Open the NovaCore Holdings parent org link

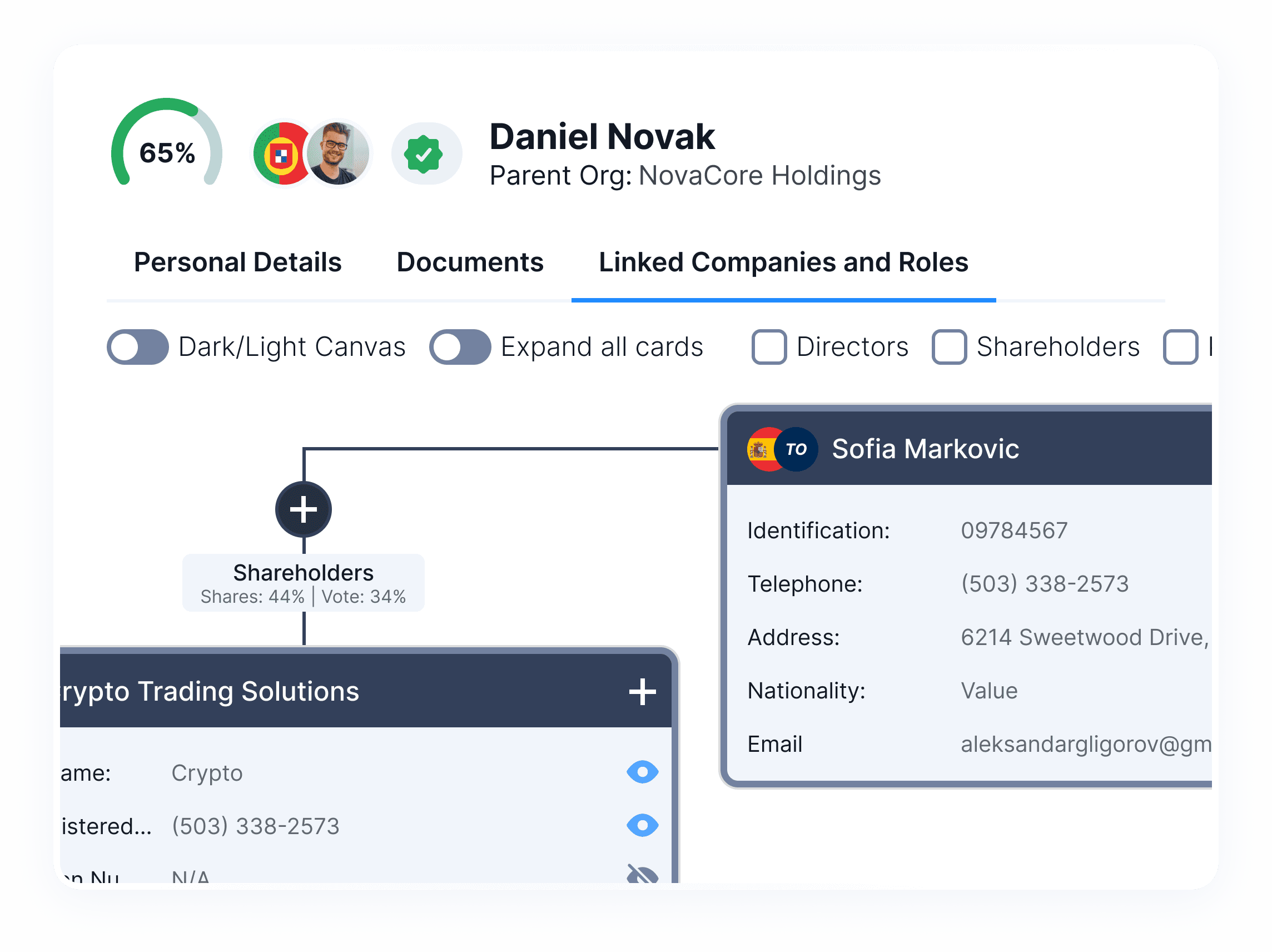[759, 176]
